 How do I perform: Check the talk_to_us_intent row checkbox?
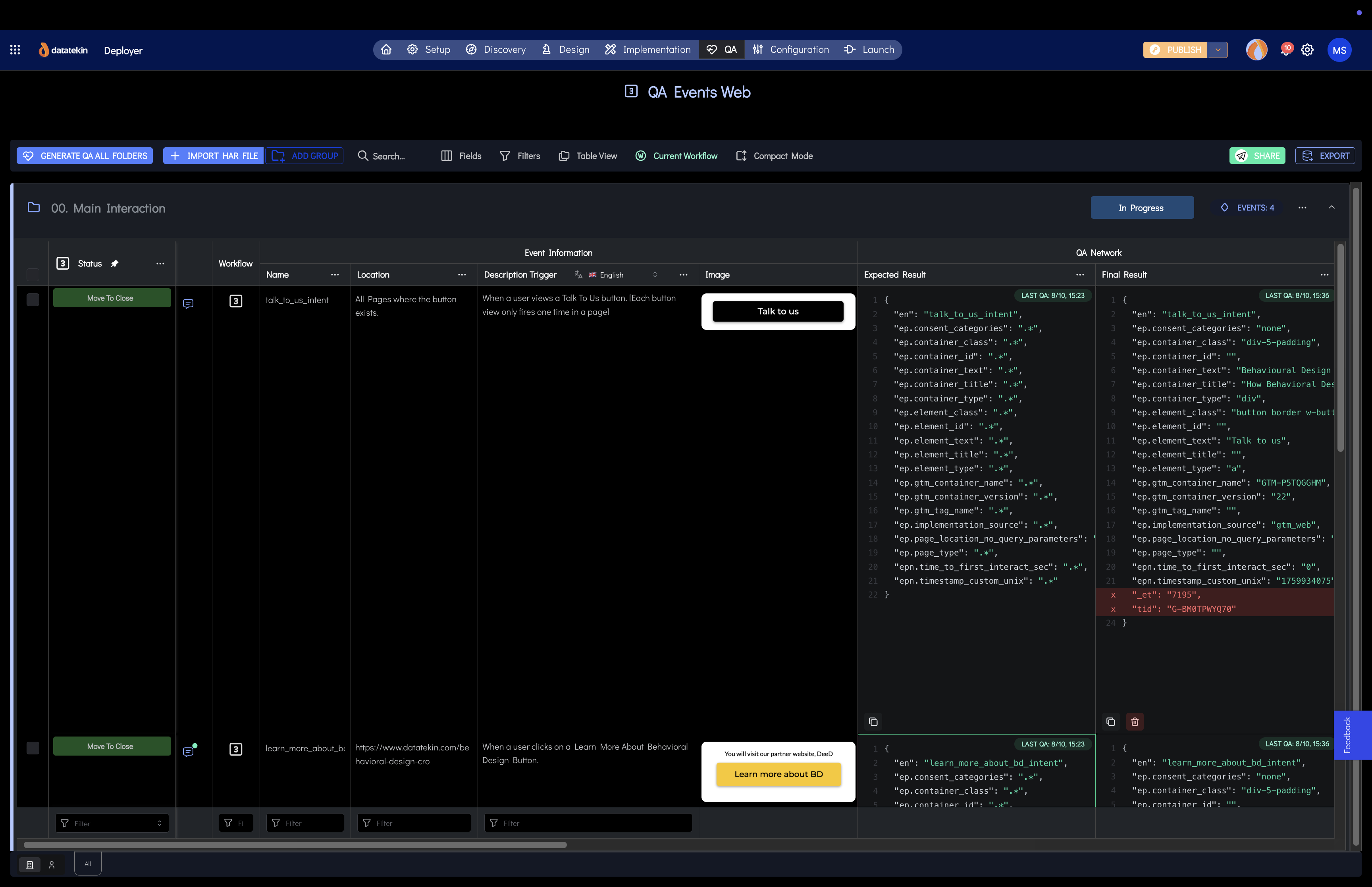33,299
